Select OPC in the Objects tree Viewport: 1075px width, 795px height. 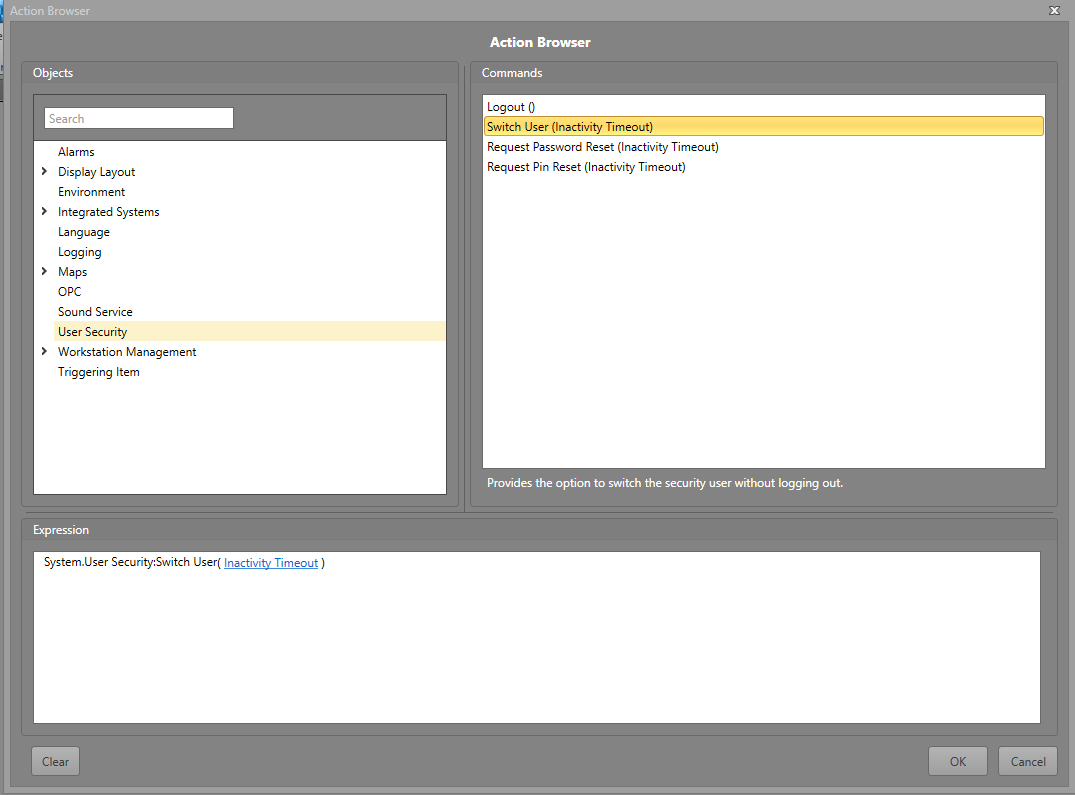tap(69, 292)
